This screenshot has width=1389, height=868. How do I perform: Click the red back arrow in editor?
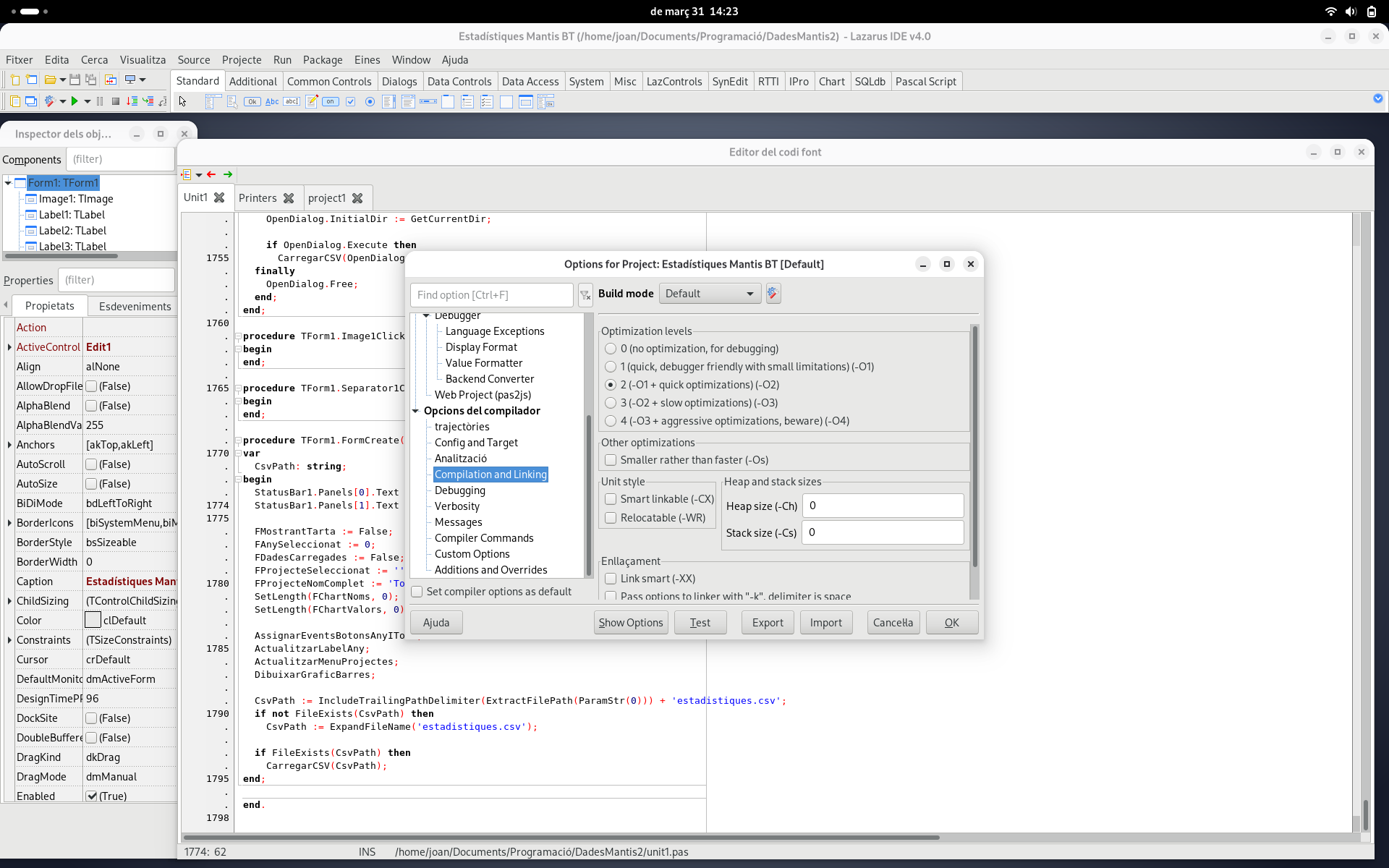pos(211,174)
